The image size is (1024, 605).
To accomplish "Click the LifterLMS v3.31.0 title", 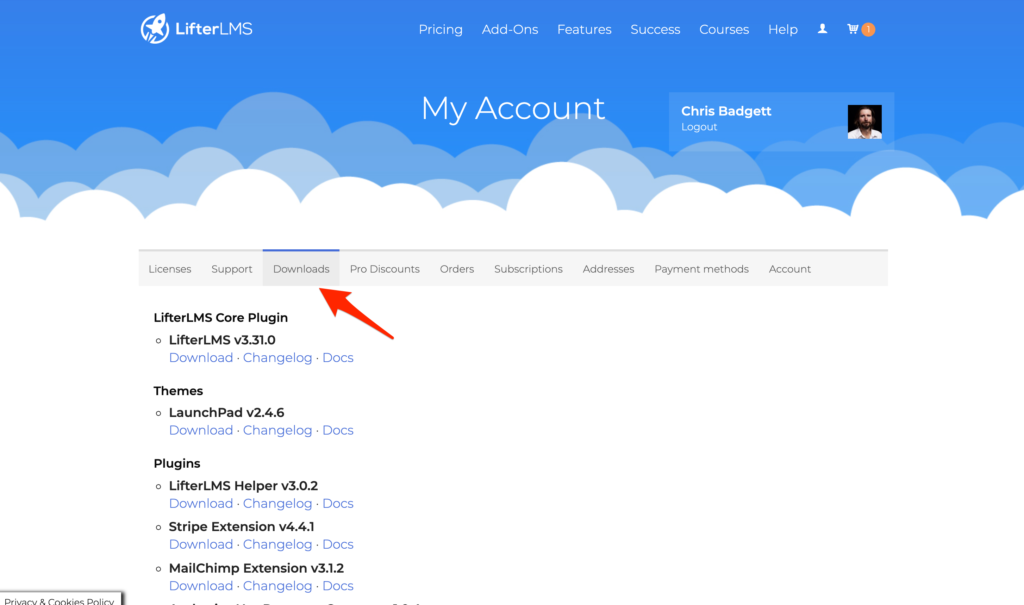I will 222,340.
